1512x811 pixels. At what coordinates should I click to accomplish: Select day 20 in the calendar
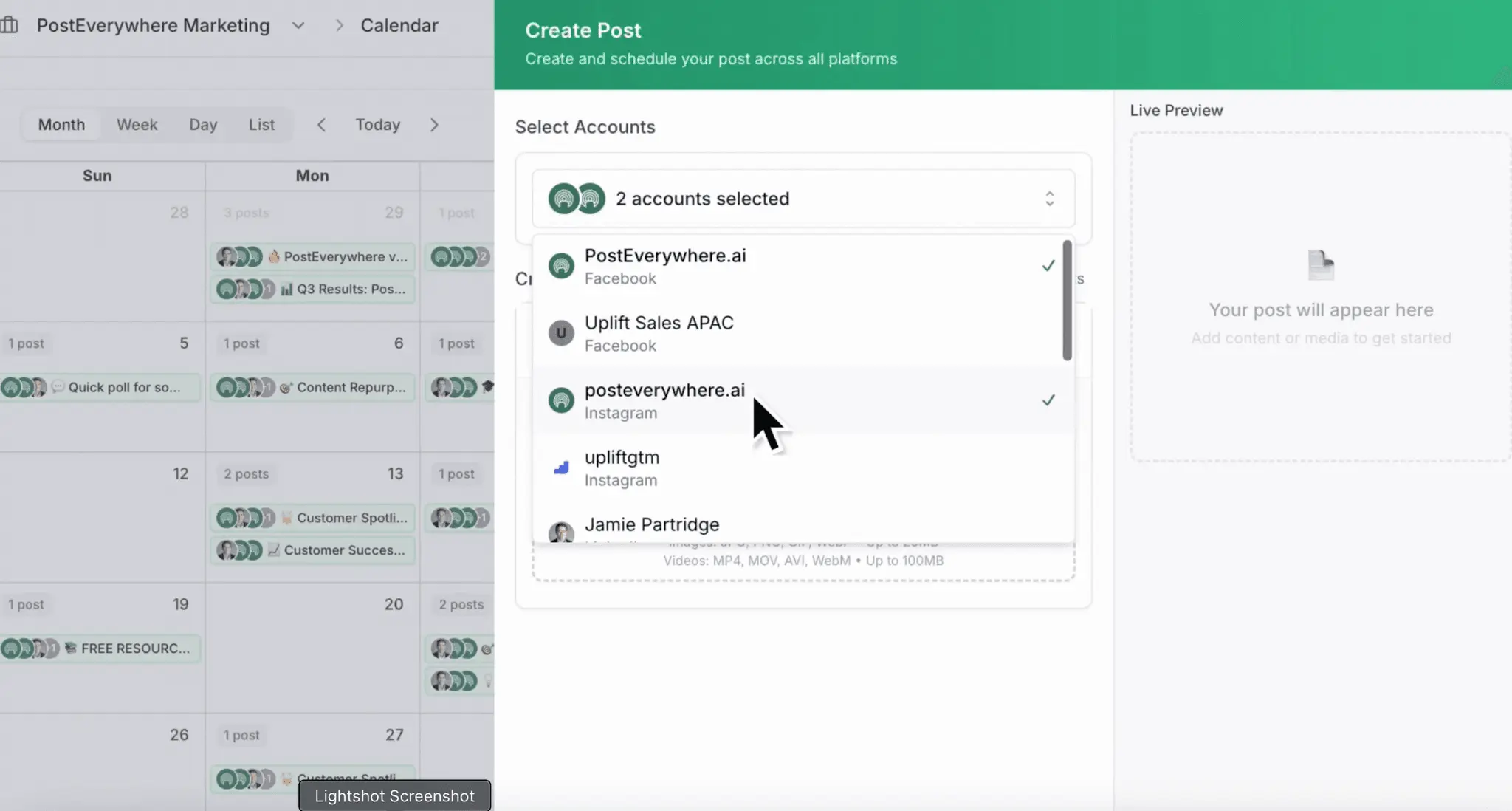394,604
